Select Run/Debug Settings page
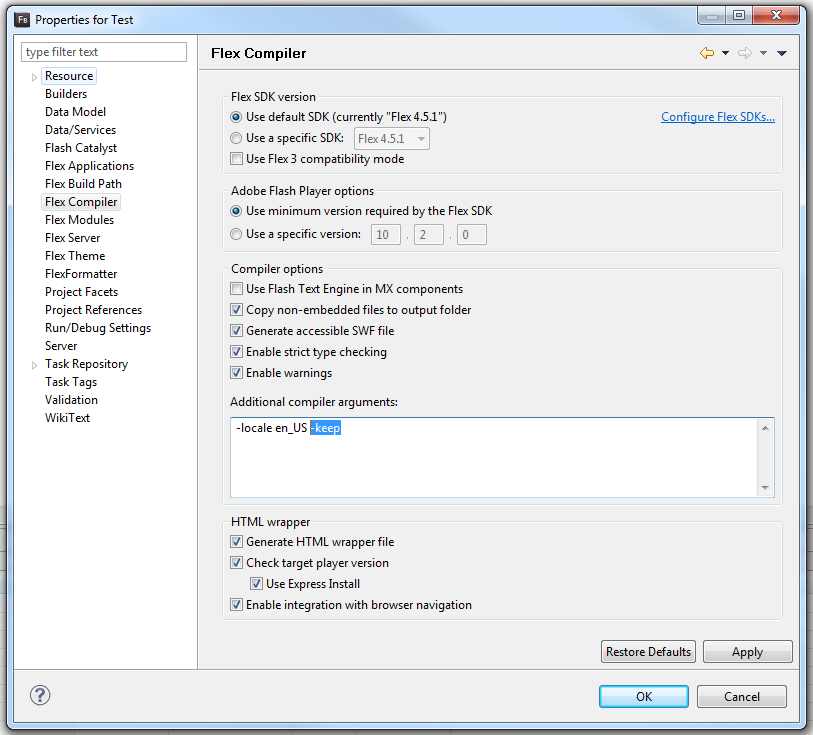The height and width of the screenshot is (735, 813). coord(98,328)
